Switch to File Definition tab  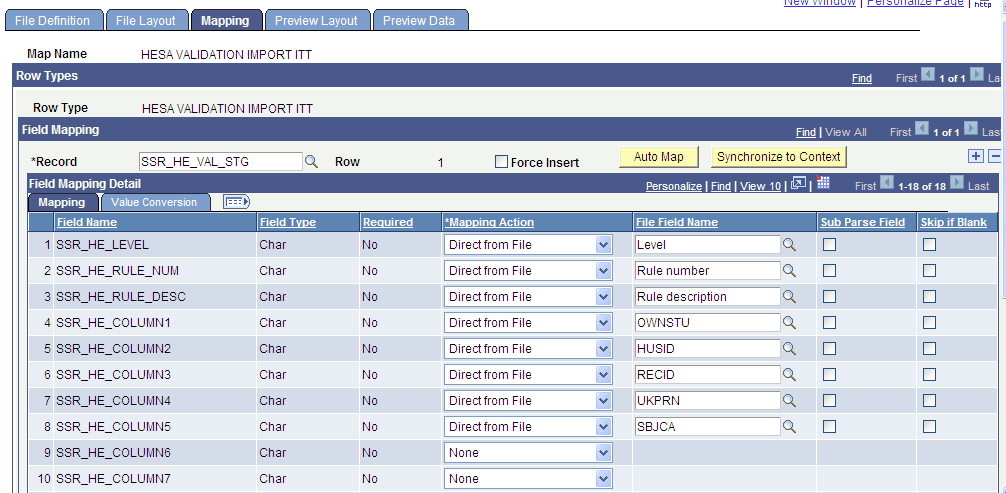pos(54,21)
